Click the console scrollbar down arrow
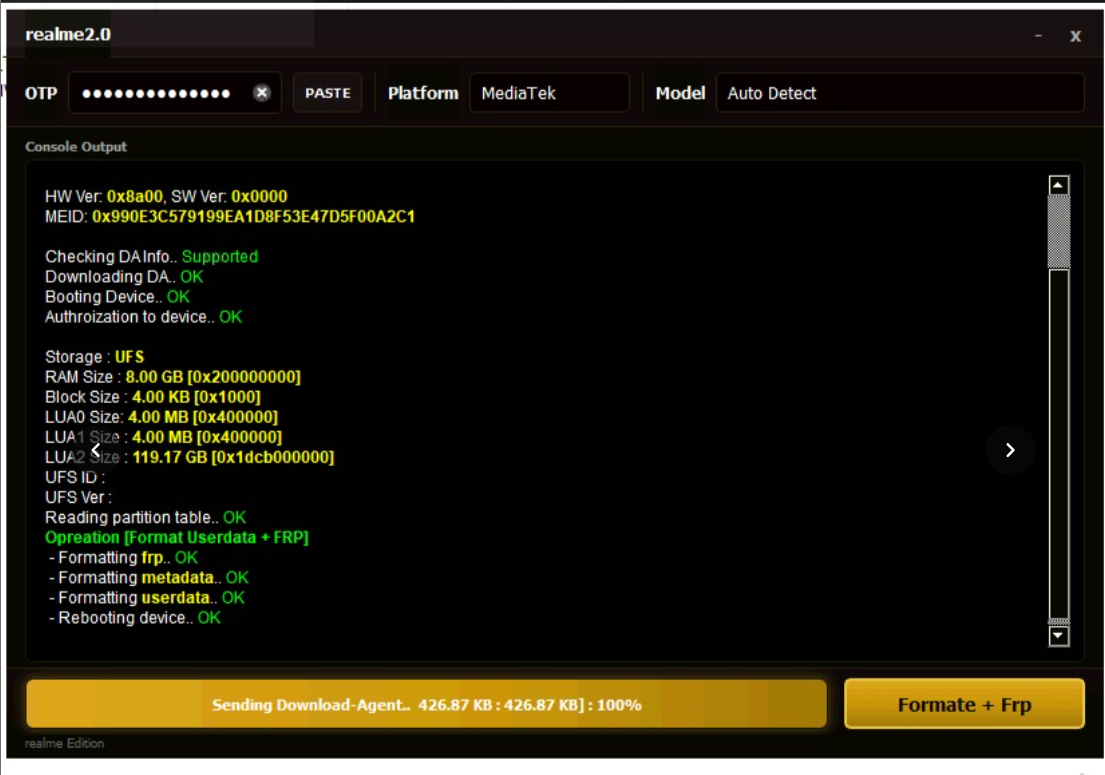 [1058, 636]
